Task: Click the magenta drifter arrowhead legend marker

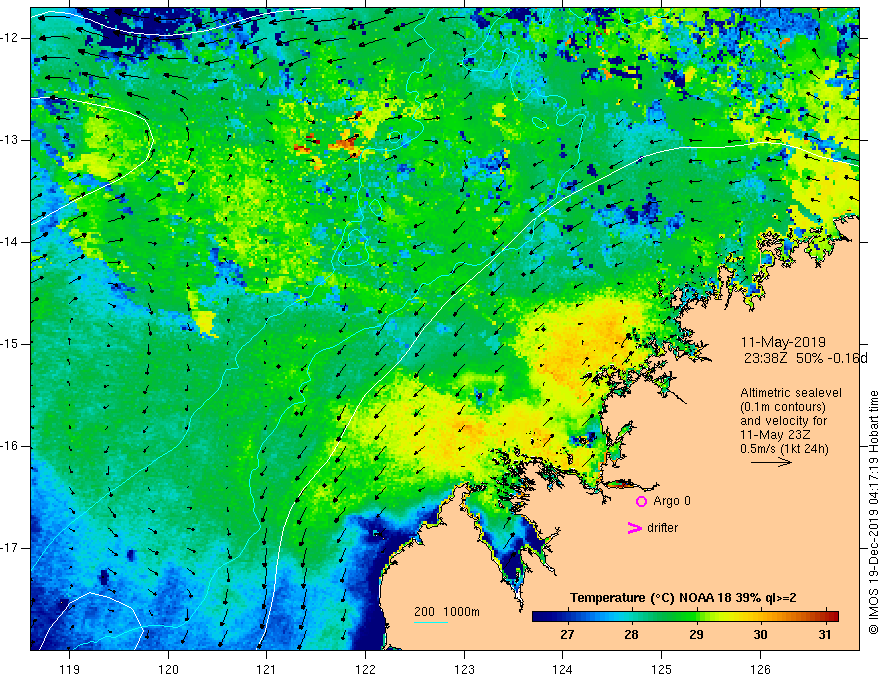Action: pyautogui.click(x=634, y=528)
